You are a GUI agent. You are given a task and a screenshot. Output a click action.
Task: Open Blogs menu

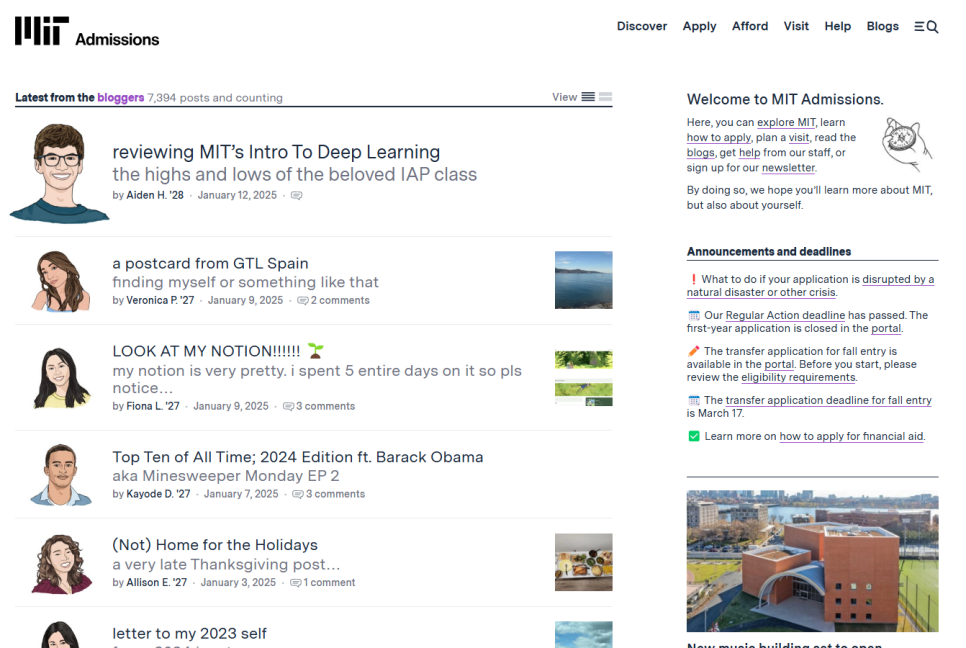(x=882, y=26)
